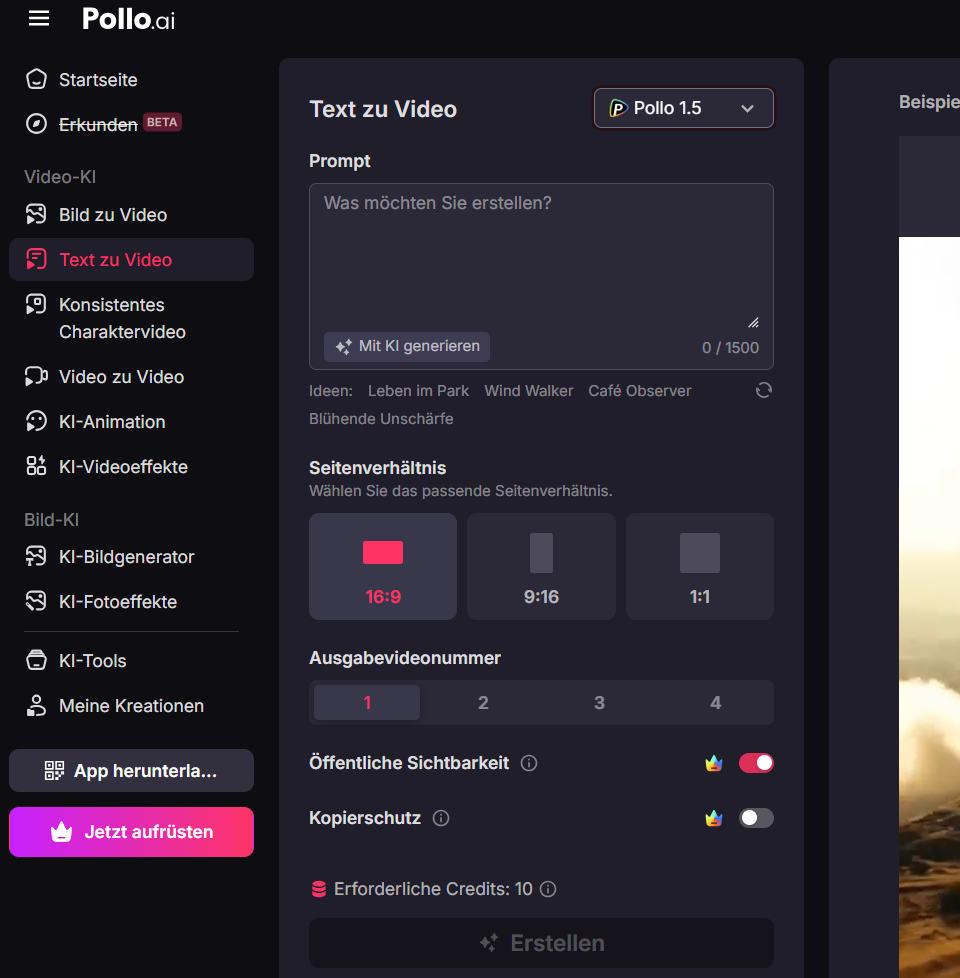This screenshot has width=960, height=978.
Task: Open the hamburger menu
Action: point(39,19)
